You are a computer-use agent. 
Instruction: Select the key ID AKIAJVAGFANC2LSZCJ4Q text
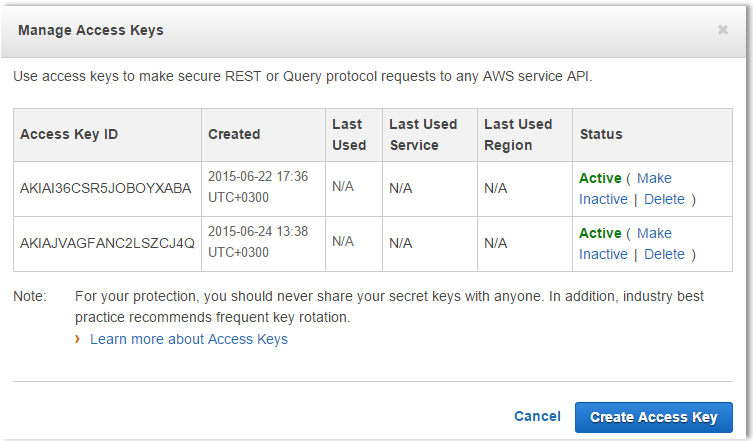click(x=107, y=242)
